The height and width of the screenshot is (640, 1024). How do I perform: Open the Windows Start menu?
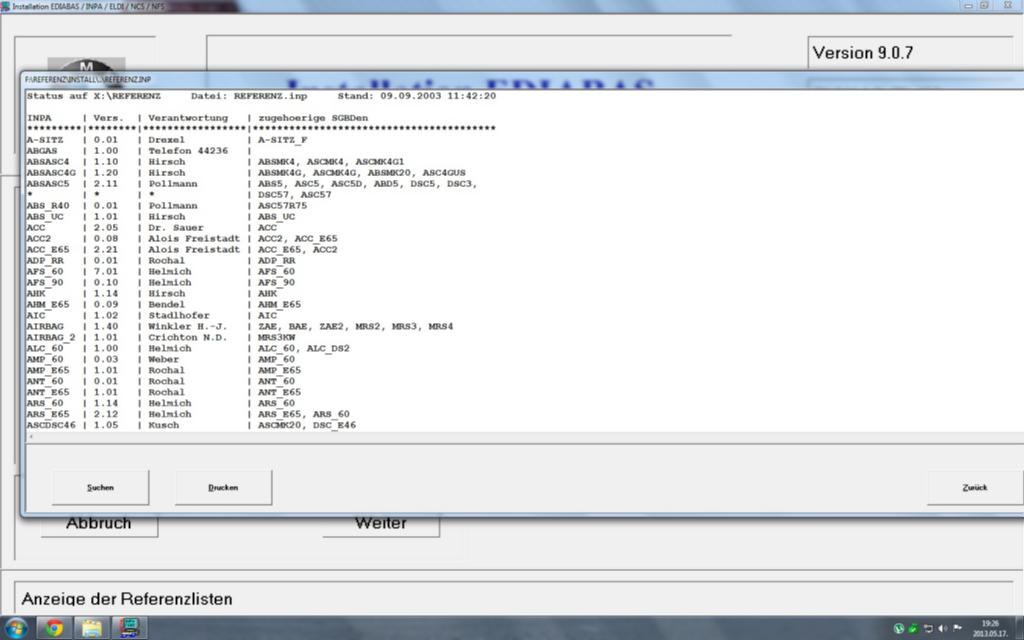14,629
